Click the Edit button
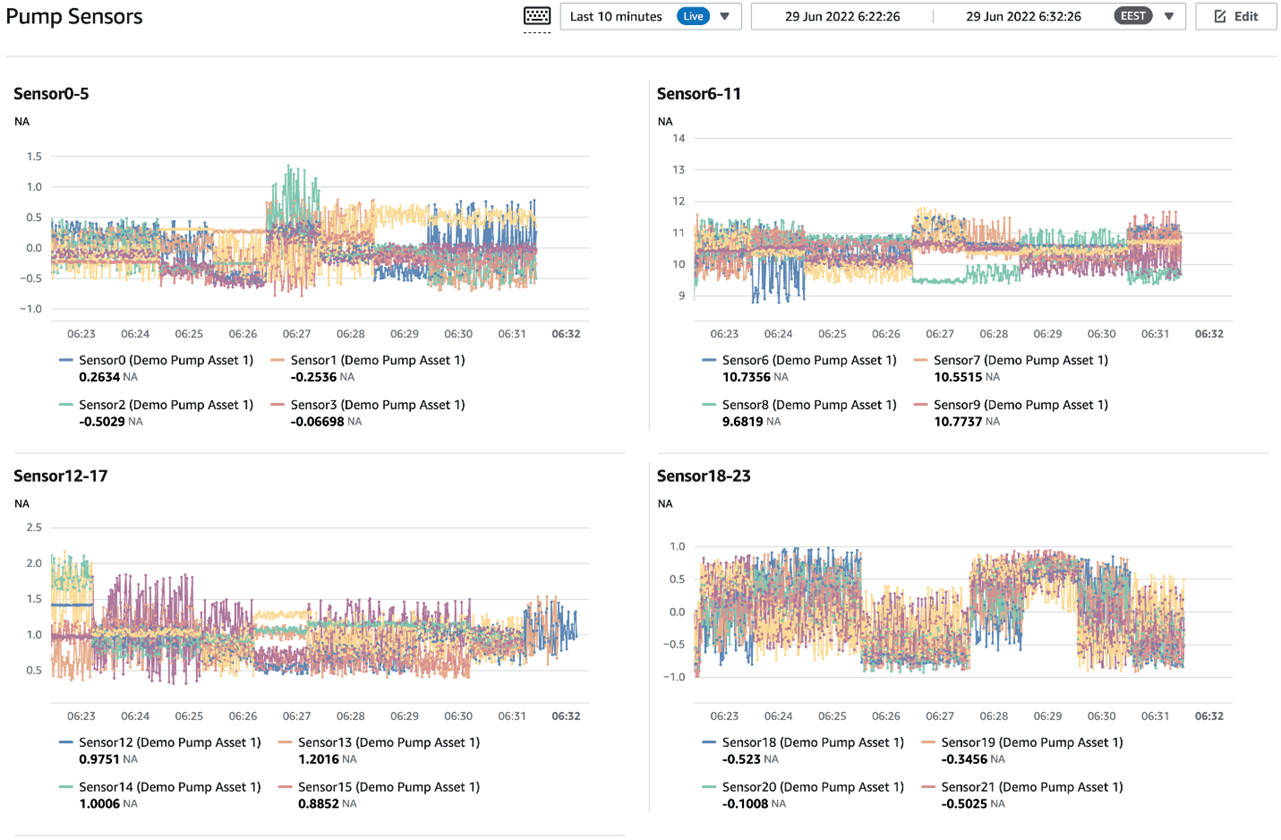Screen dimensions: 1281x840 point(1235,16)
